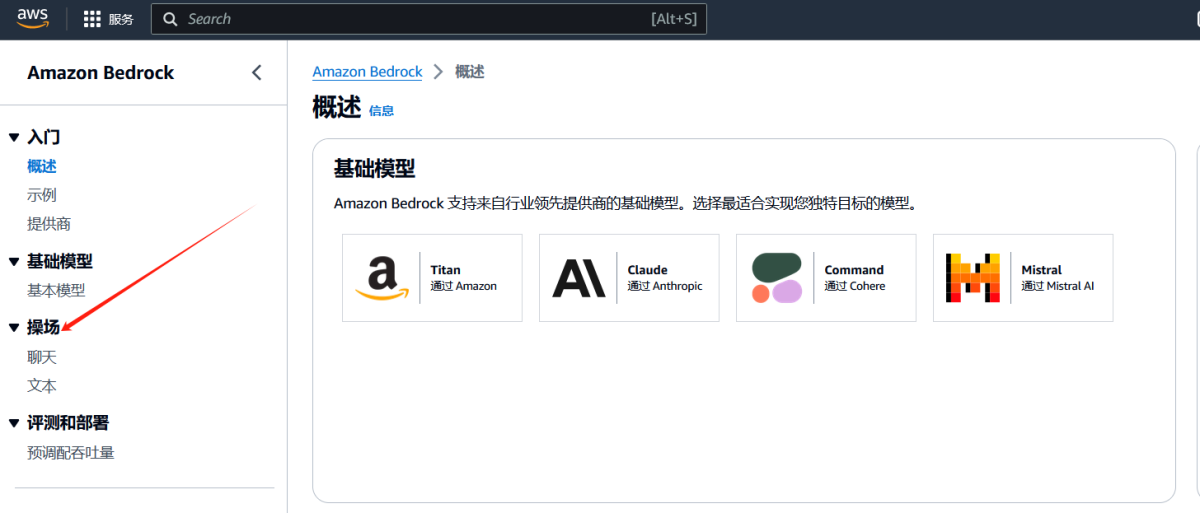Click the magnifier icon in search bar
Screen dimensions: 1200x513
[170, 19]
